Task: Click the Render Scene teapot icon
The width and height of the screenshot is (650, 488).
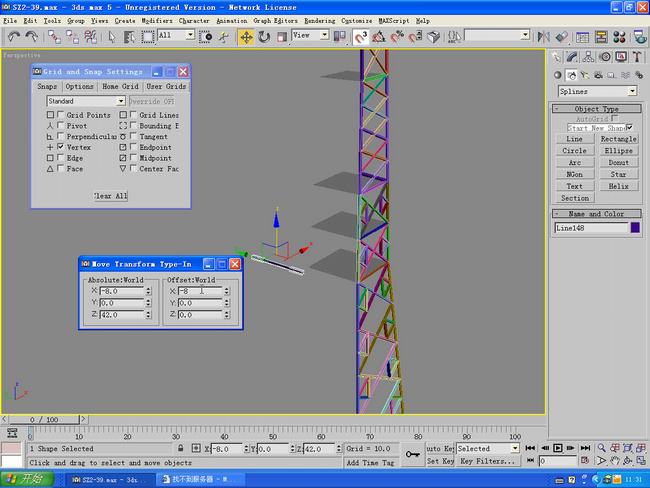Action: 640,37
